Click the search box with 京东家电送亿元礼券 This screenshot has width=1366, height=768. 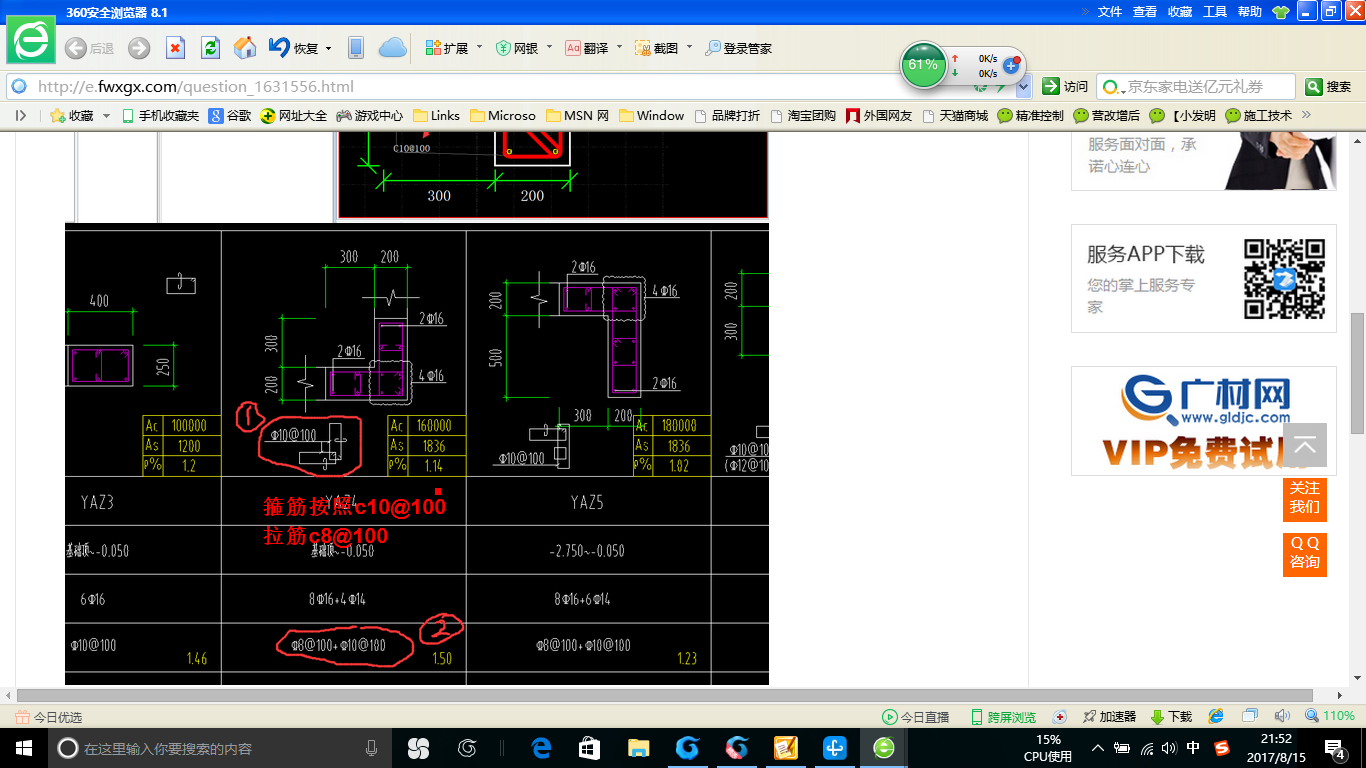[1195, 87]
